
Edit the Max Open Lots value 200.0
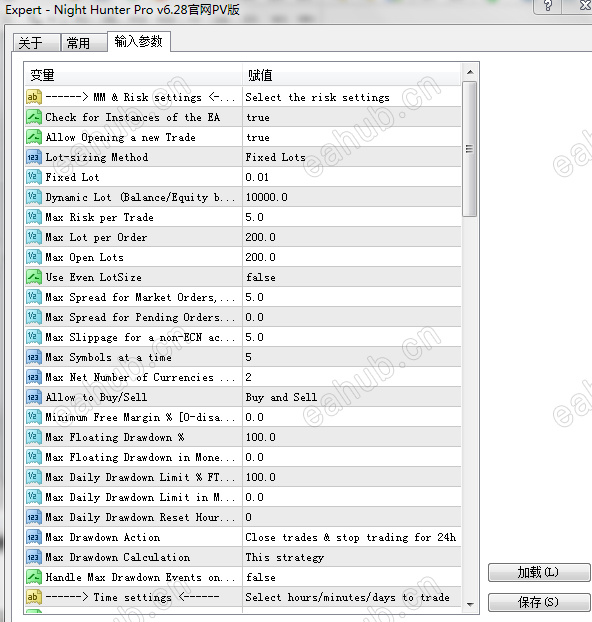click(352, 257)
